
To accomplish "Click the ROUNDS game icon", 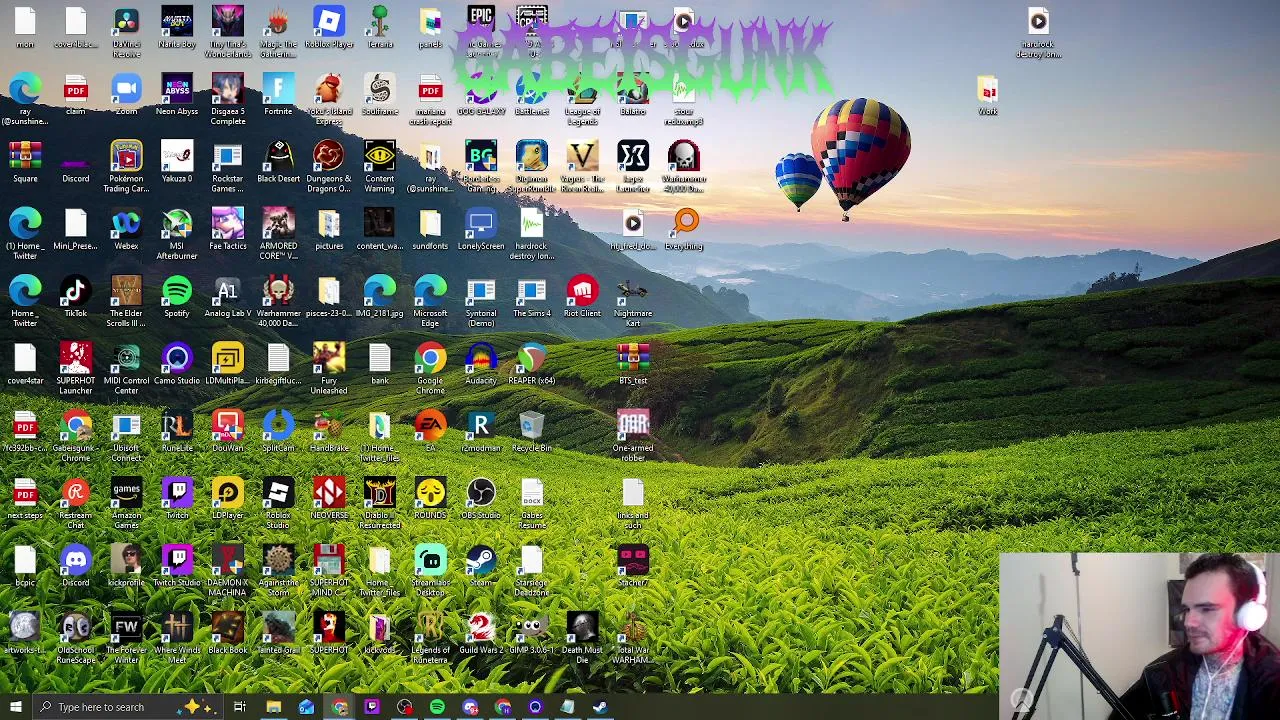I will (x=430, y=497).
